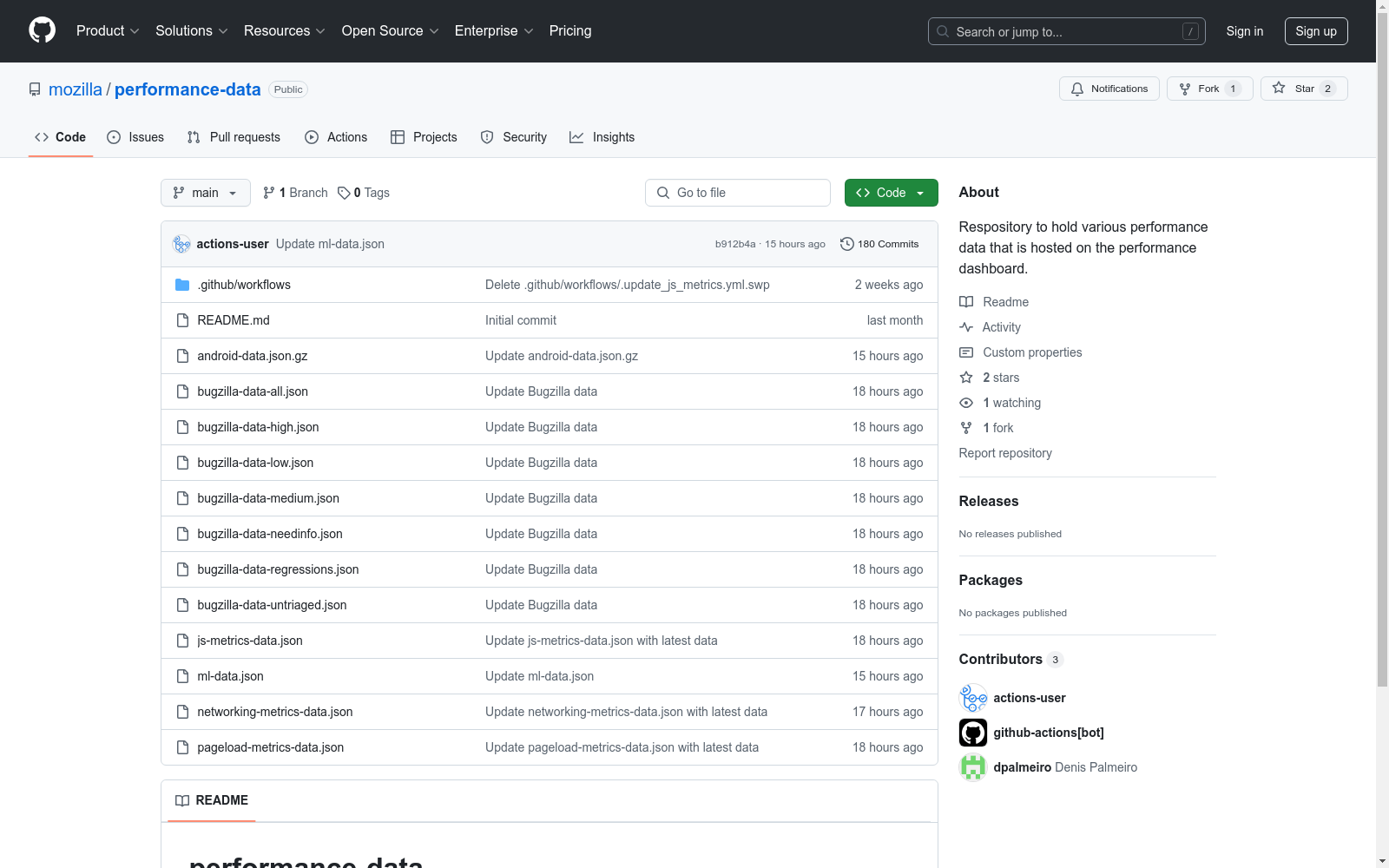Open actions-user contributor avatar
This screenshot has width=1389, height=868.
(x=973, y=698)
